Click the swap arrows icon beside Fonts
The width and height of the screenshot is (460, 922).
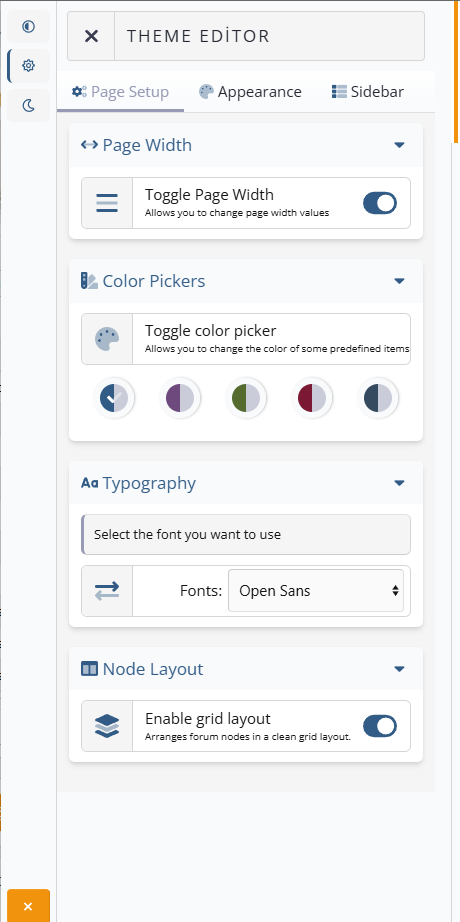[107, 590]
